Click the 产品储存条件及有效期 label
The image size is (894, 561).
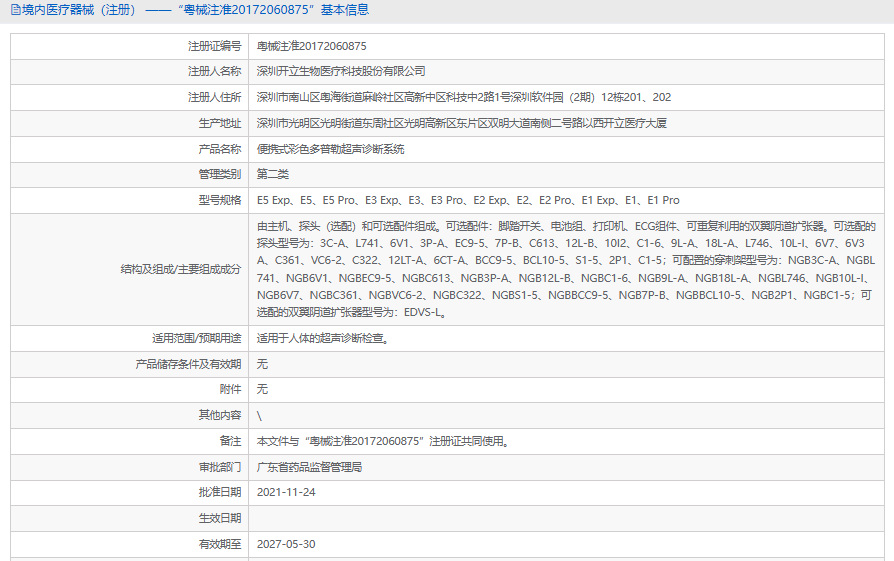point(188,364)
